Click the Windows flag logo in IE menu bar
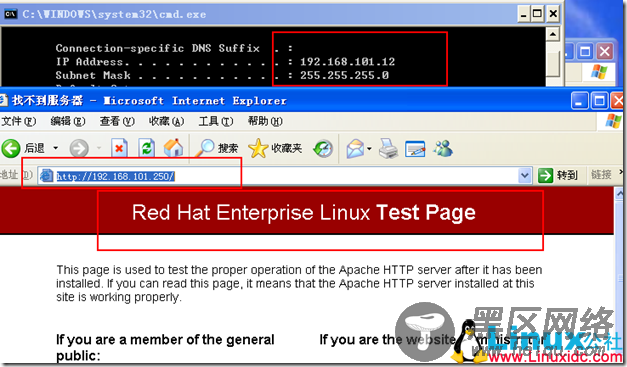The width and height of the screenshot is (627, 367). [613, 121]
